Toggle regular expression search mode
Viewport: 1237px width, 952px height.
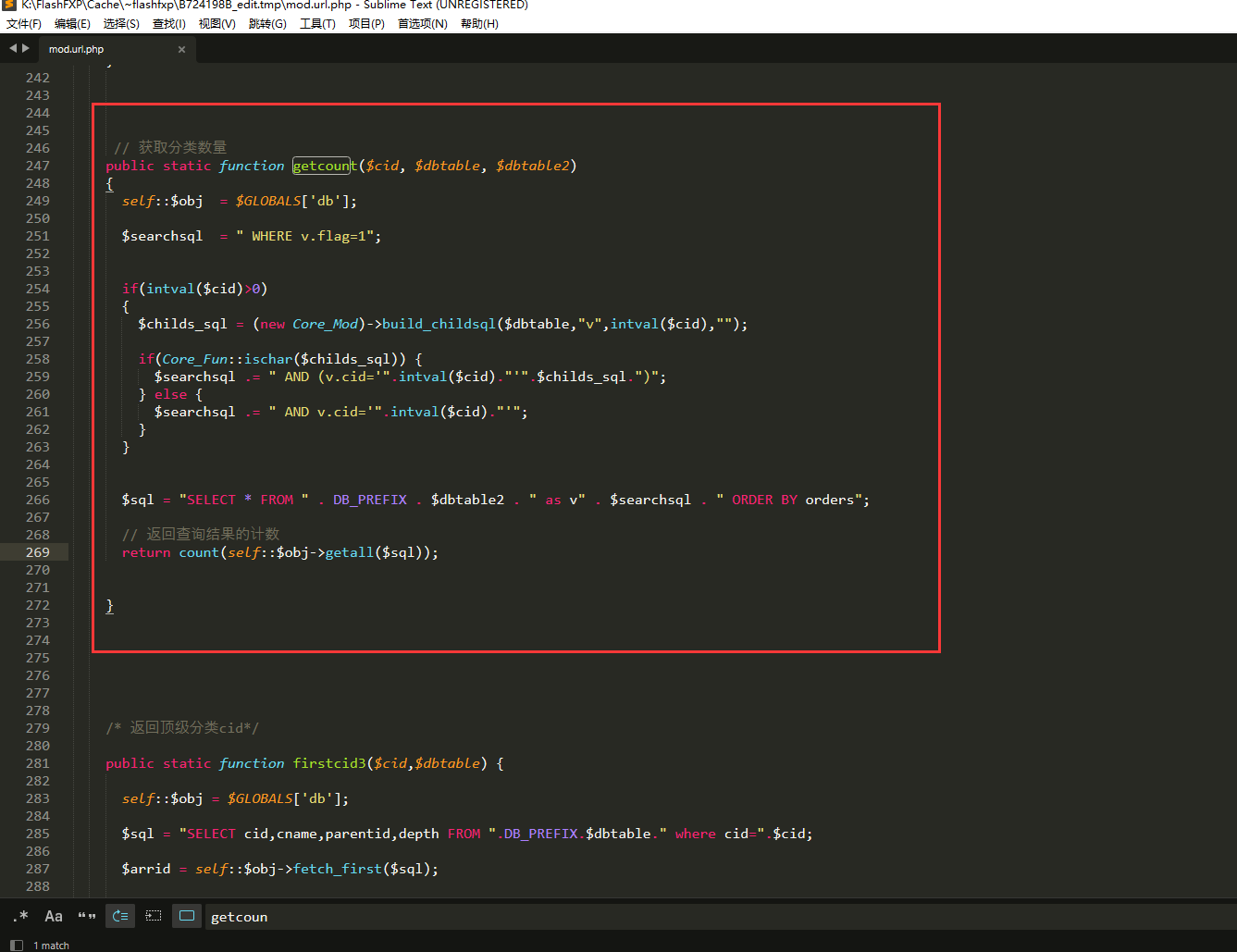point(20,916)
